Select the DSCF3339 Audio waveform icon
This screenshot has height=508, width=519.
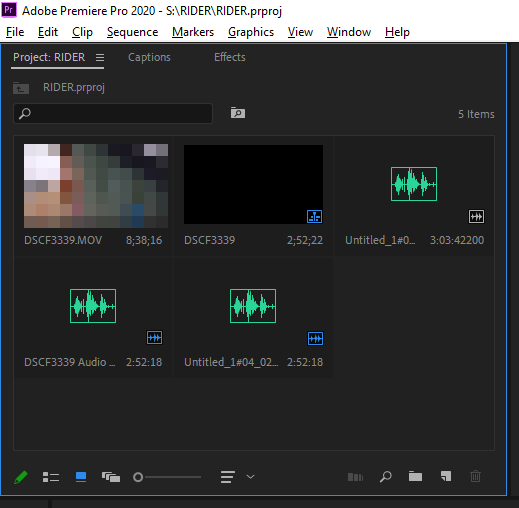coord(93,306)
